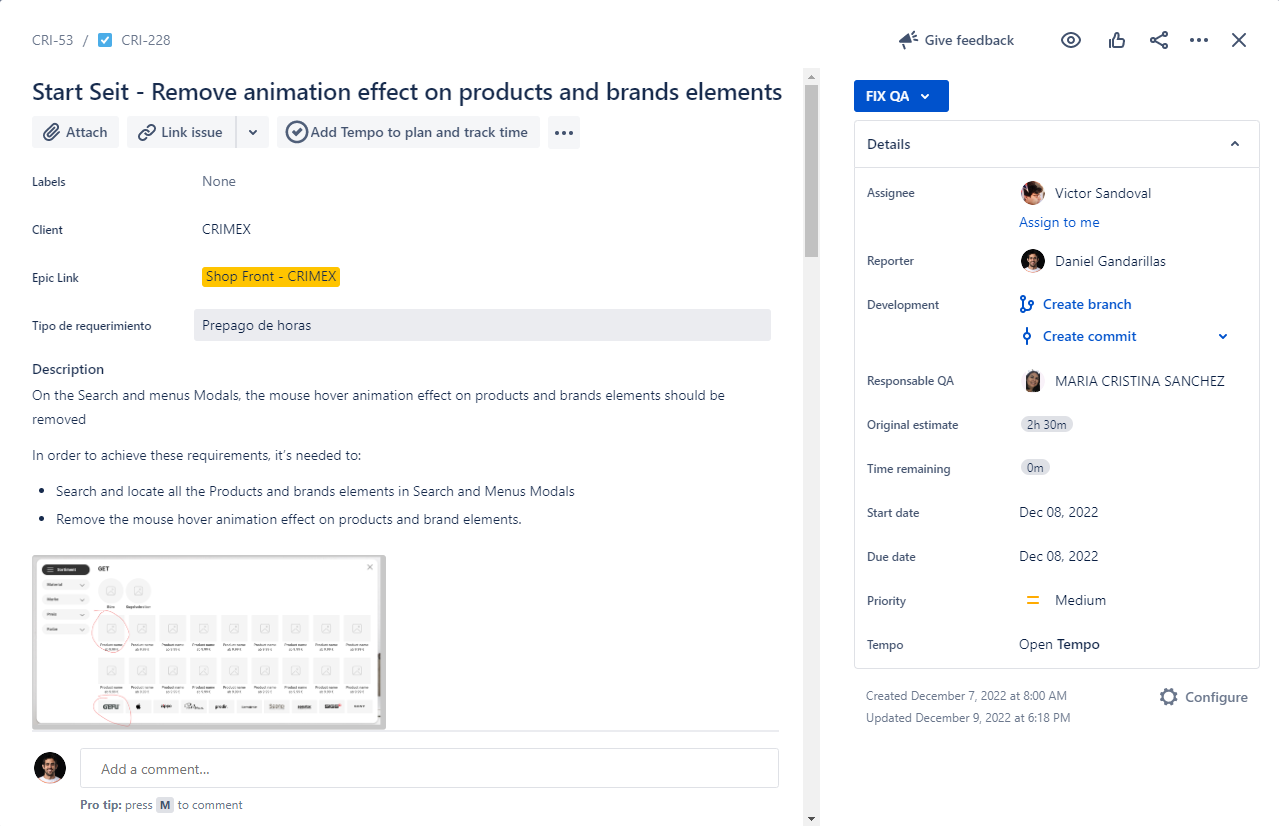Screen dimensions: 1279x826
Task: Click the Shop Front - CRIMEX epic label
Action: pyautogui.click(x=271, y=277)
